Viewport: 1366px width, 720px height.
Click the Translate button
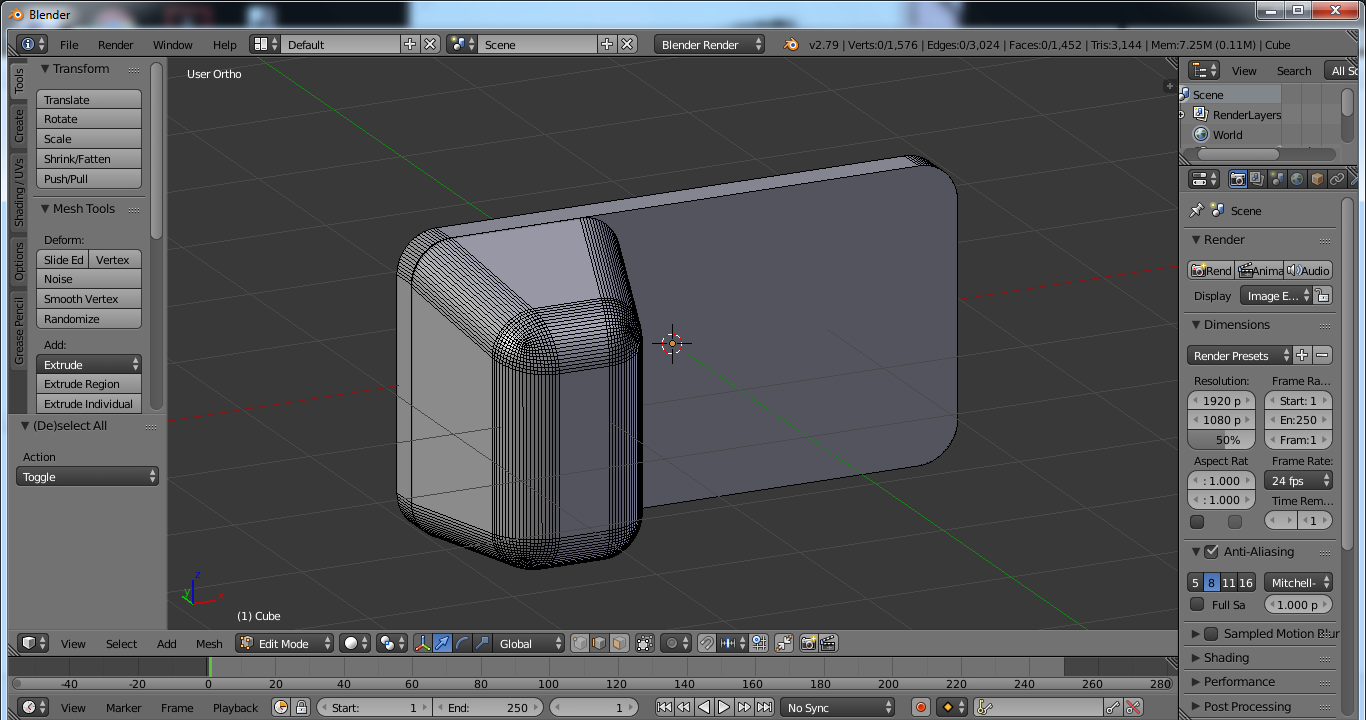click(89, 99)
